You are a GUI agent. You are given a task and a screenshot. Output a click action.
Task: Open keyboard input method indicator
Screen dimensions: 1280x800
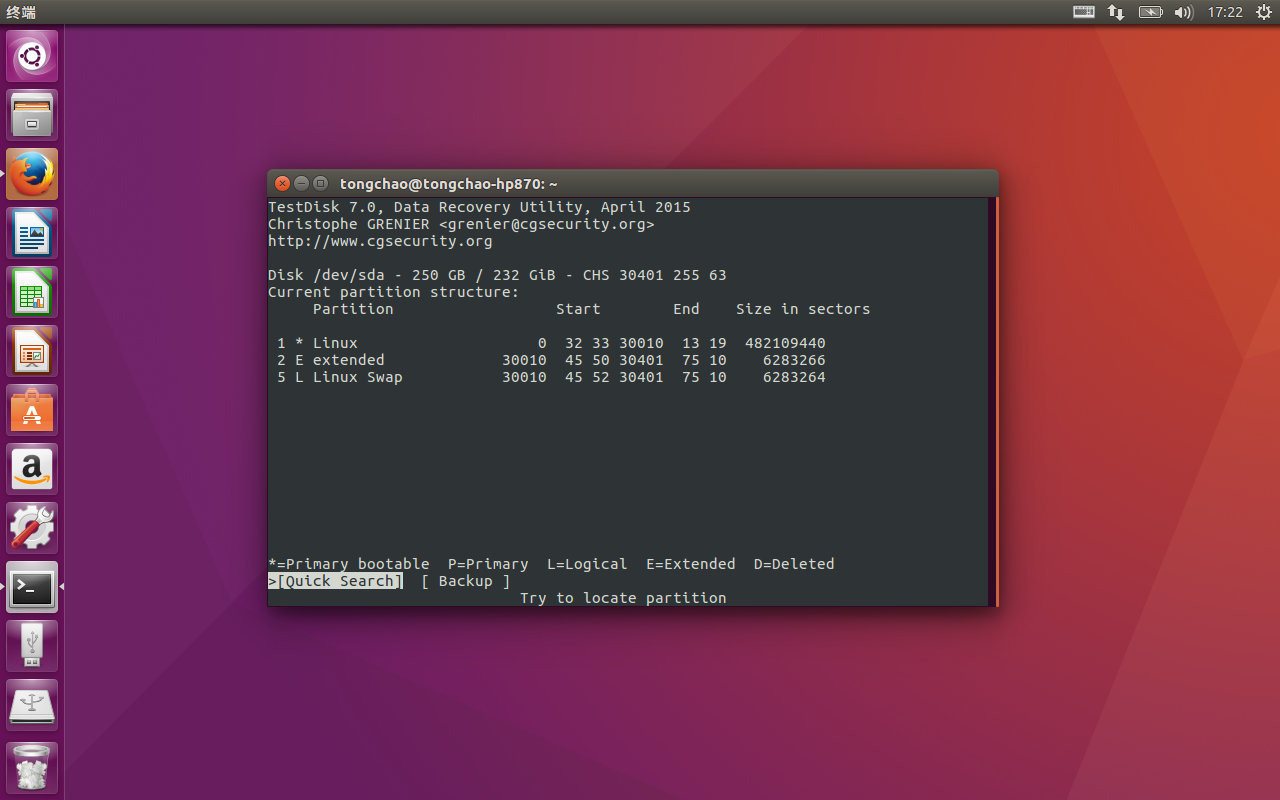(1084, 12)
